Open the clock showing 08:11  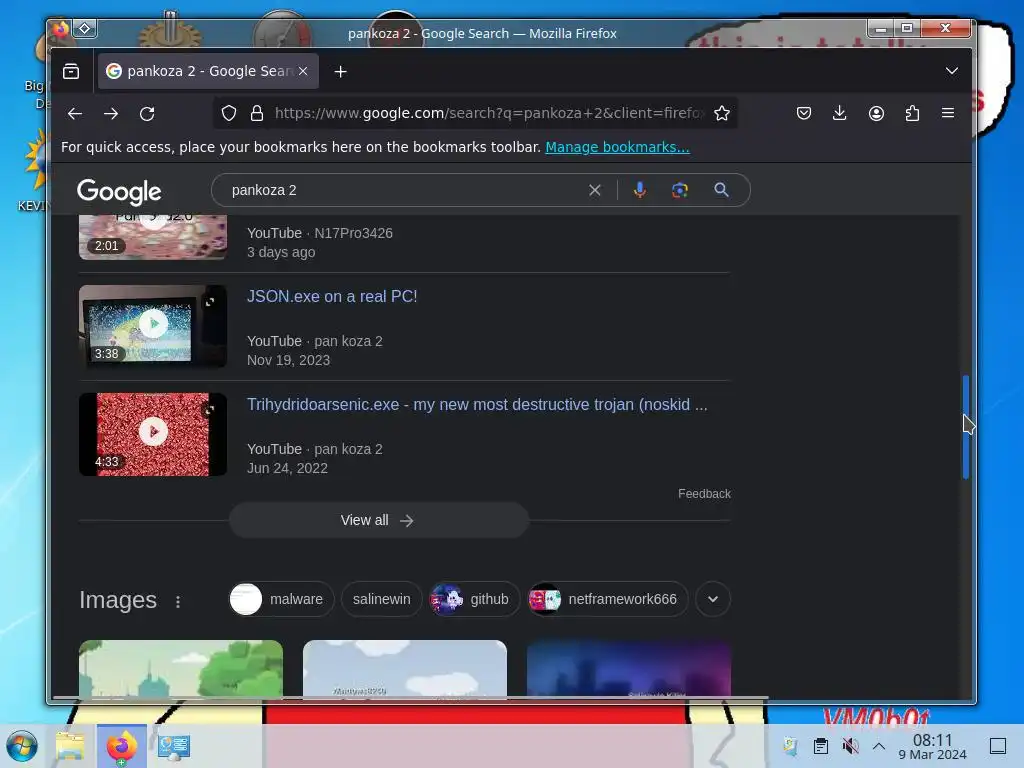coord(933,746)
